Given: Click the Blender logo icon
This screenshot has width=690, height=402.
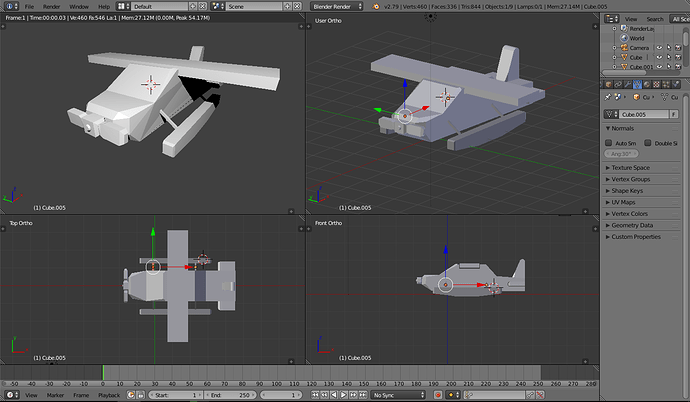Looking at the screenshot, I should (x=375, y=6).
